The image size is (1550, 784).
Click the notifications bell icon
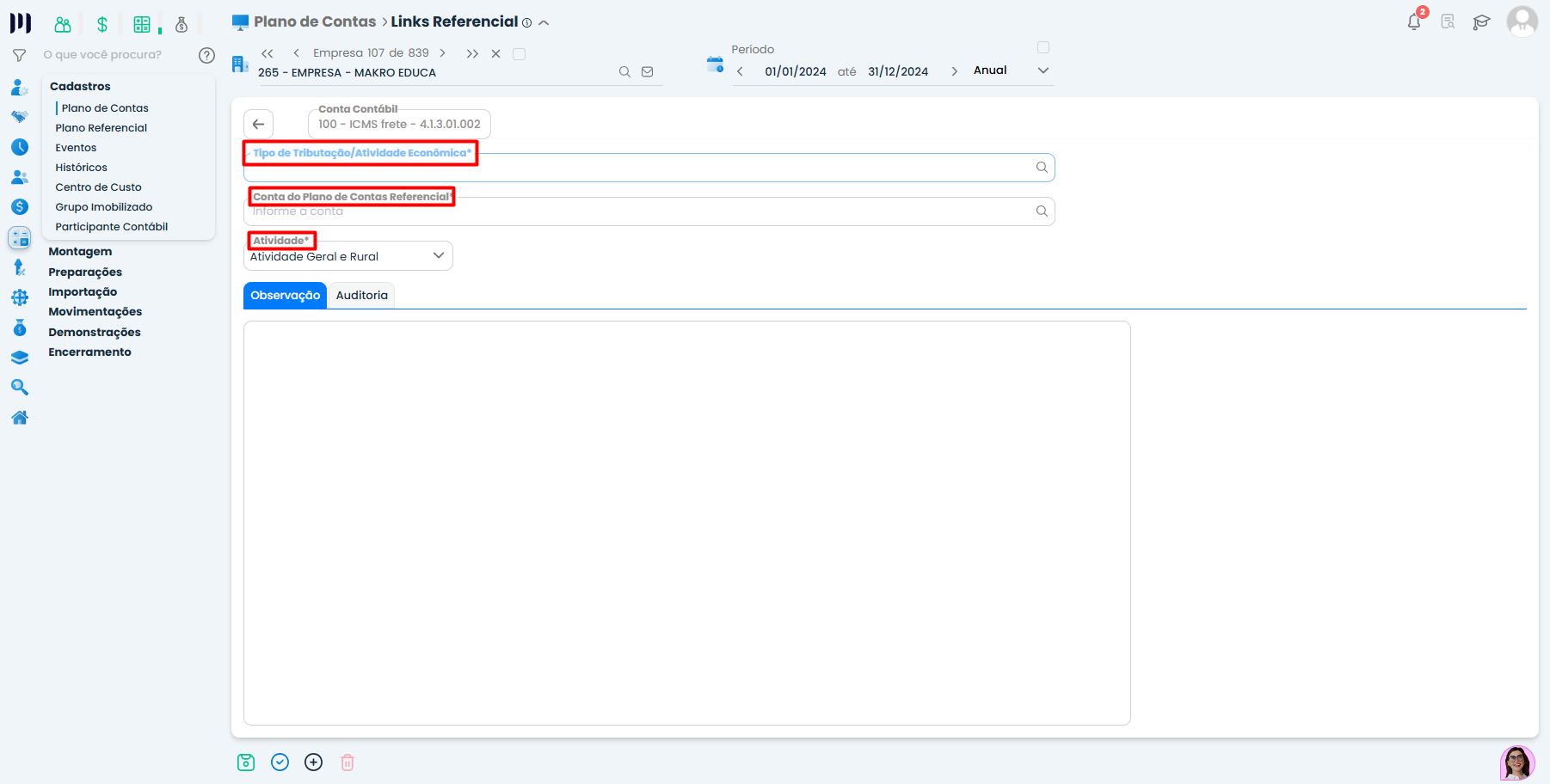(x=1413, y=22)
